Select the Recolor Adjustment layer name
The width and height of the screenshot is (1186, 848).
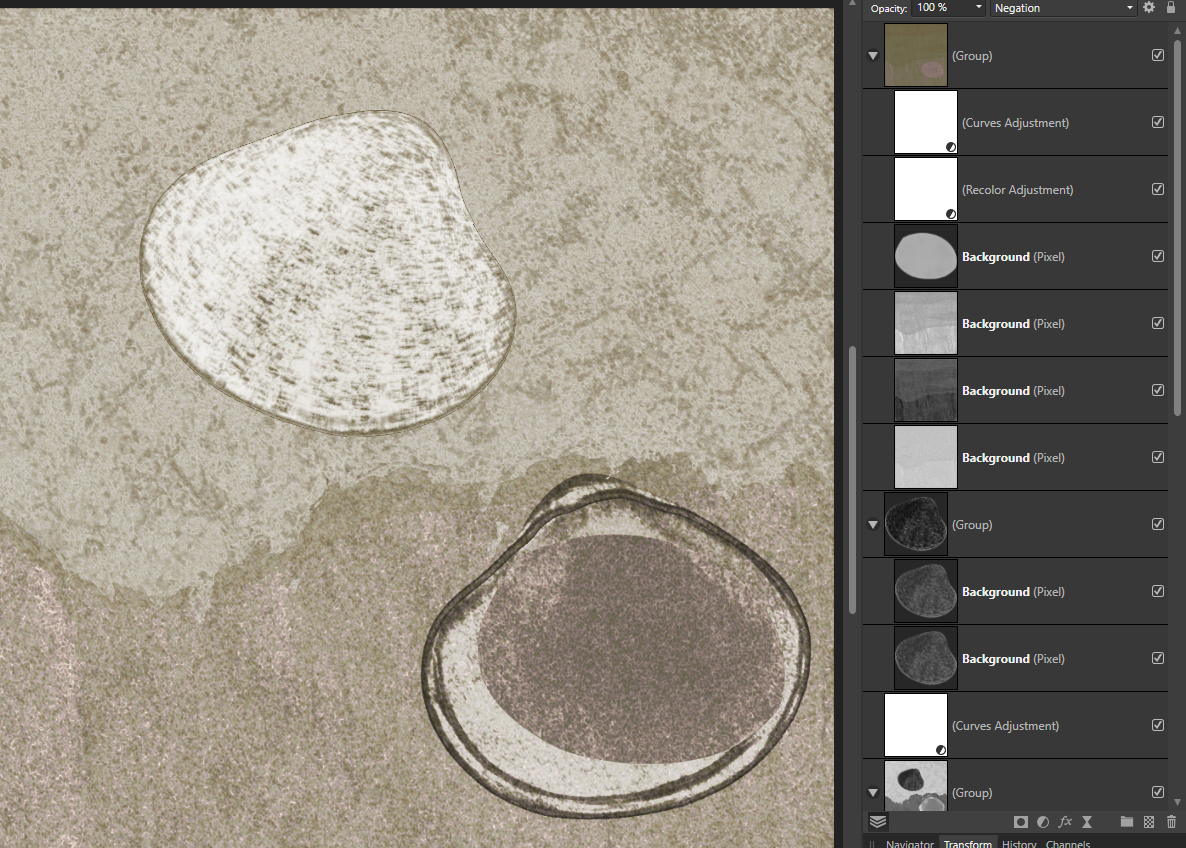tap(1017, 190)
